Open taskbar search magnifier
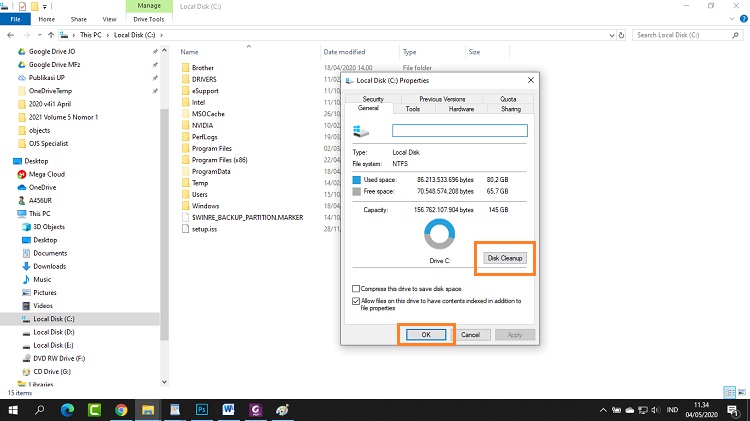The height and width of the screenshot is (421, 750). pos(40,410)
